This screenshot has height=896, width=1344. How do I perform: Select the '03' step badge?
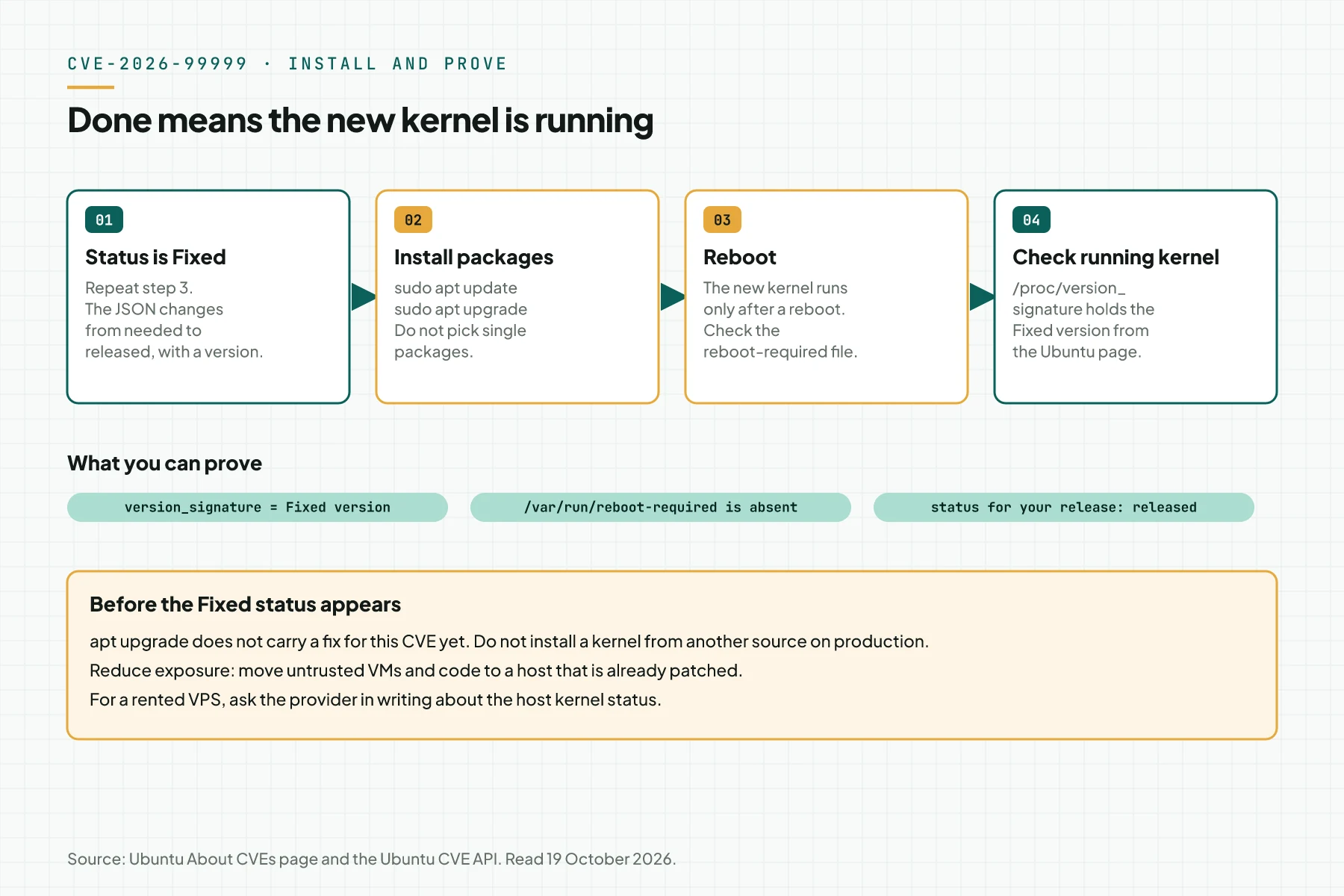[x=722, y=220]
